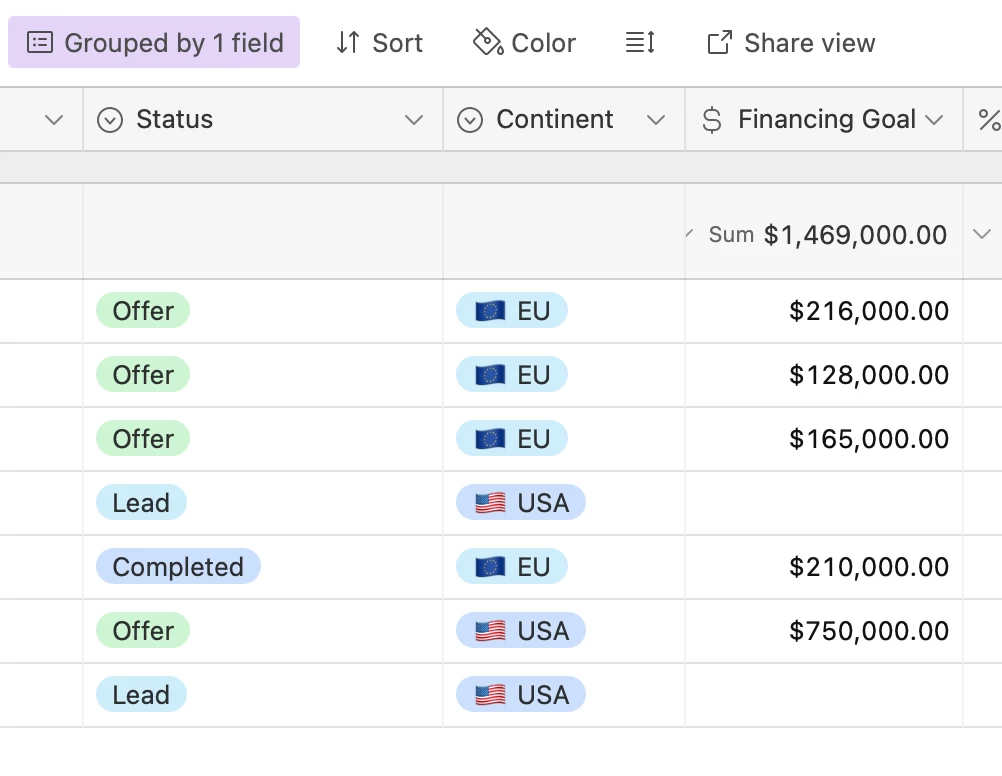This screenshot has width=1002, height=776.
Task: Click the Sum $1,469,000.00 summary
Action: click(827, 235)
